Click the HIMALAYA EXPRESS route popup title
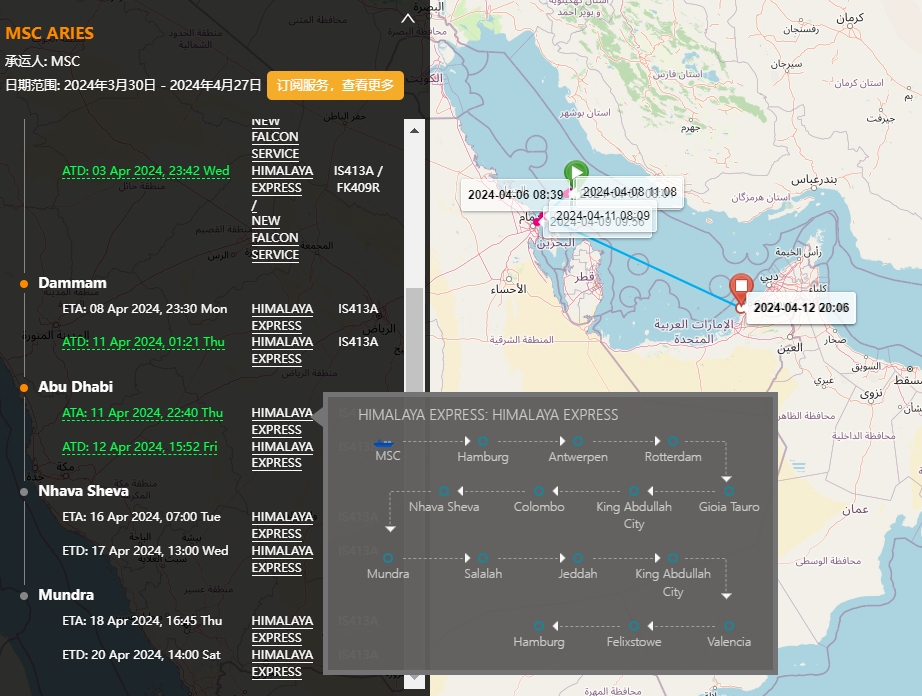This screenshot has width=922, height=696. click(x=488, y=415)
